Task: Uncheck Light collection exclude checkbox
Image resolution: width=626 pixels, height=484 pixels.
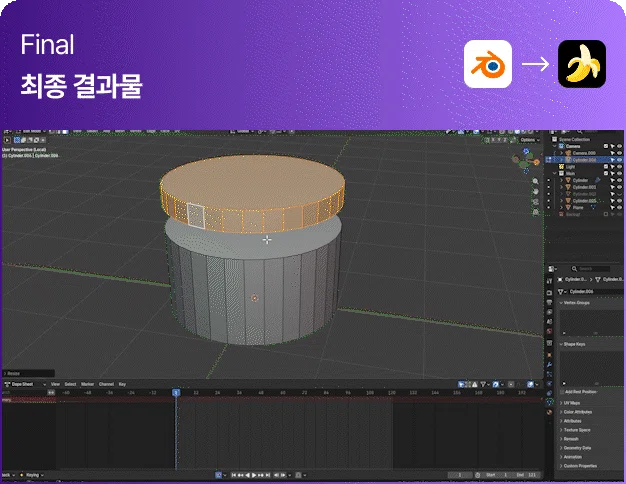Action: pyautogui.click(x=606, y=167)
